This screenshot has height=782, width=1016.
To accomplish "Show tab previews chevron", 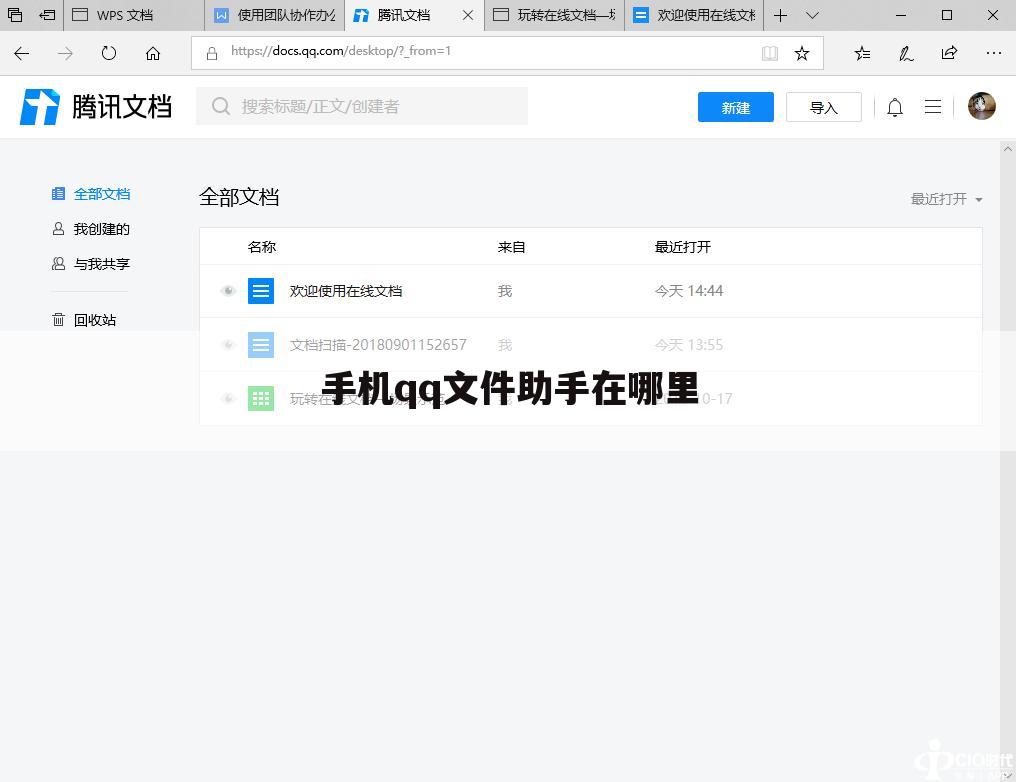I will coord(812,15).
